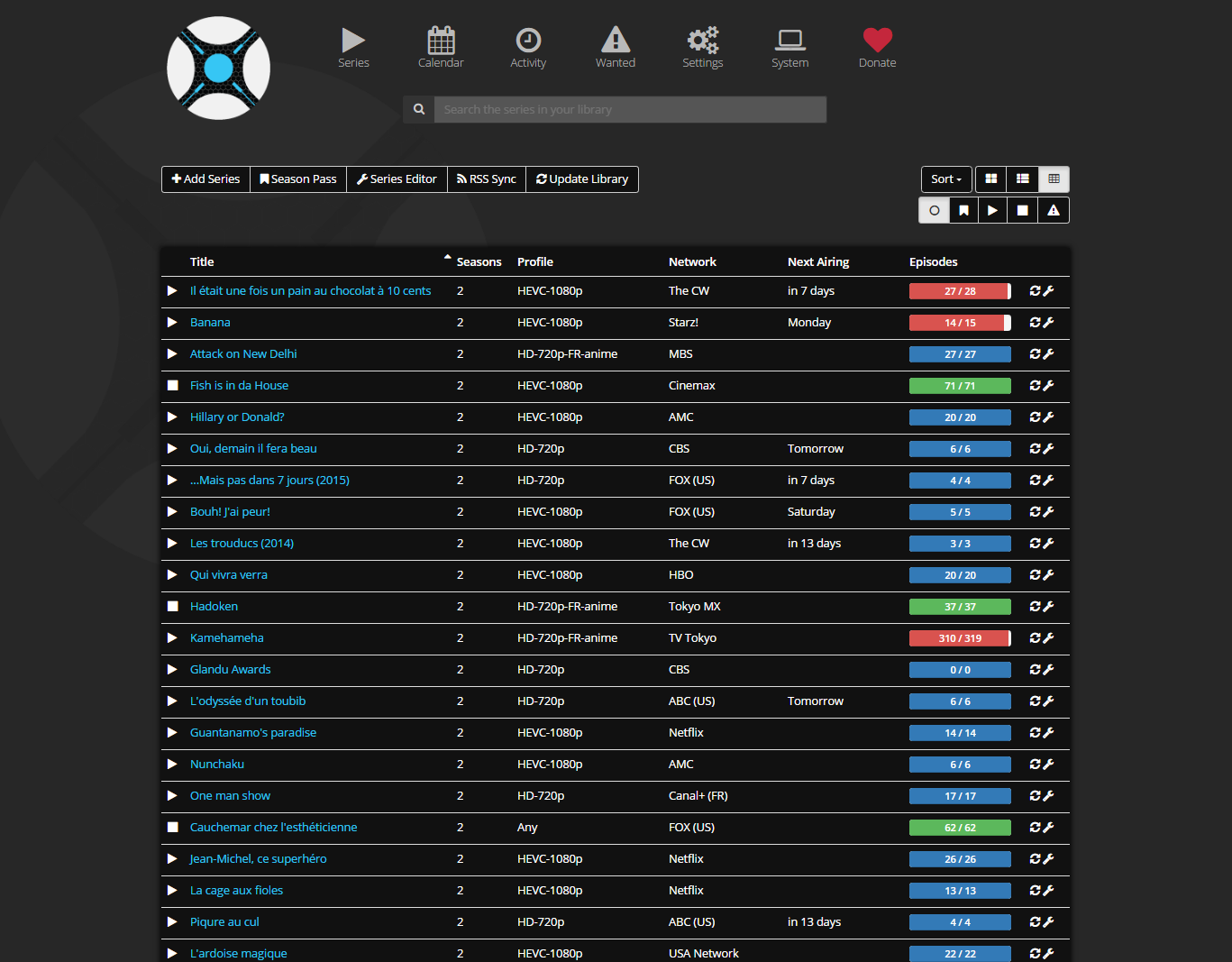Click the Season Pass button
This screenshot has width=1232, height=962.
click(x=298, y=179)
